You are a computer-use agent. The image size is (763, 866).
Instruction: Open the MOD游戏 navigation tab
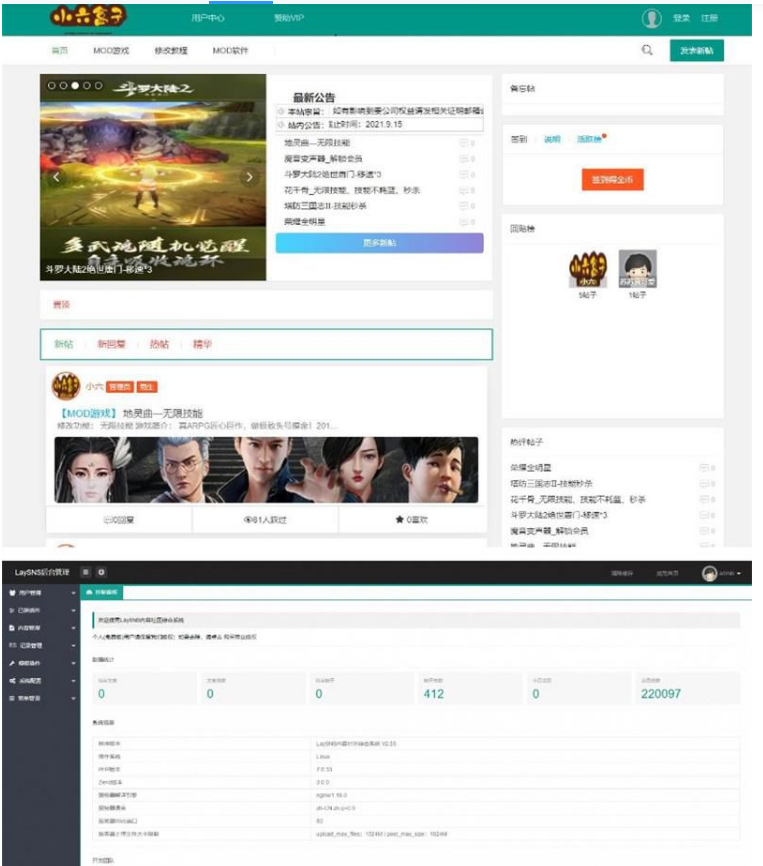coord(111,51)
